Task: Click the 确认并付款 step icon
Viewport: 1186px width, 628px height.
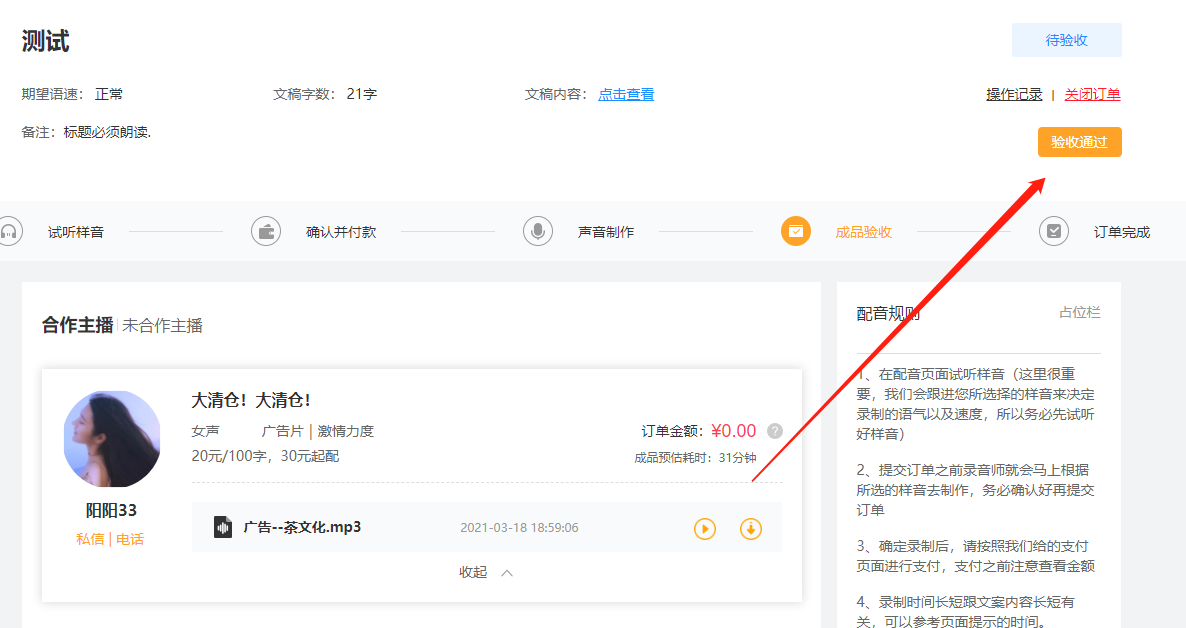Action: click(x=265, y=230)
